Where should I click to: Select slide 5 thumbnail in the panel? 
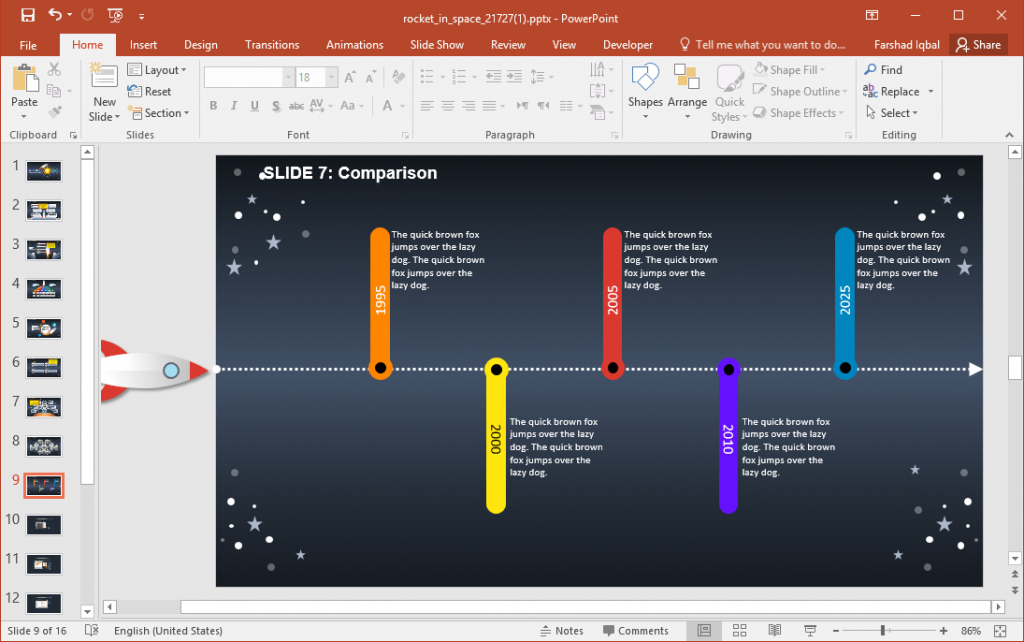click(43, 328)
